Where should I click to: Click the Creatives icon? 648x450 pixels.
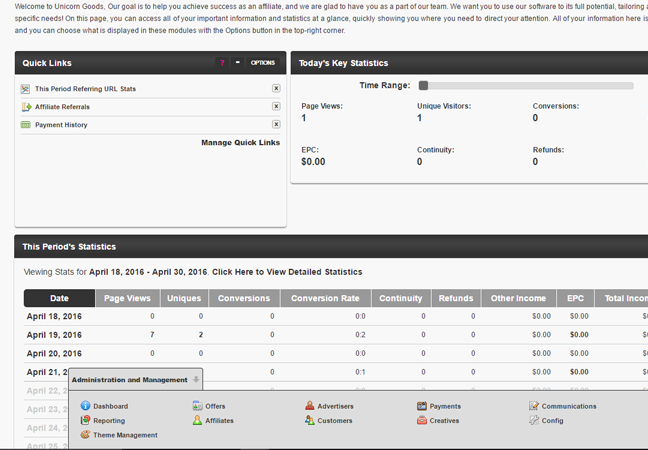[422, 420]
